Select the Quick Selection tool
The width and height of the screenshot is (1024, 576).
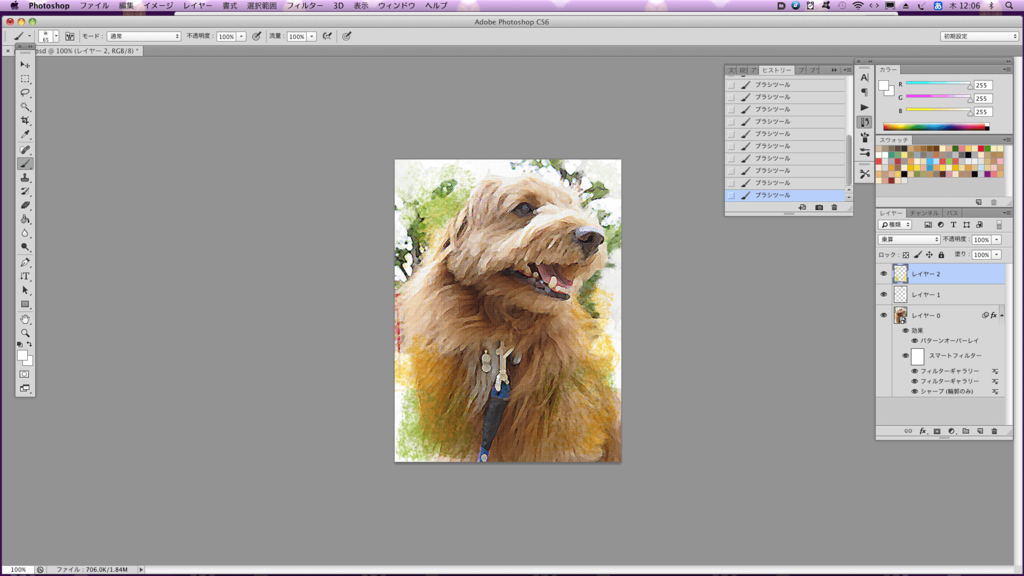point(25,106)
